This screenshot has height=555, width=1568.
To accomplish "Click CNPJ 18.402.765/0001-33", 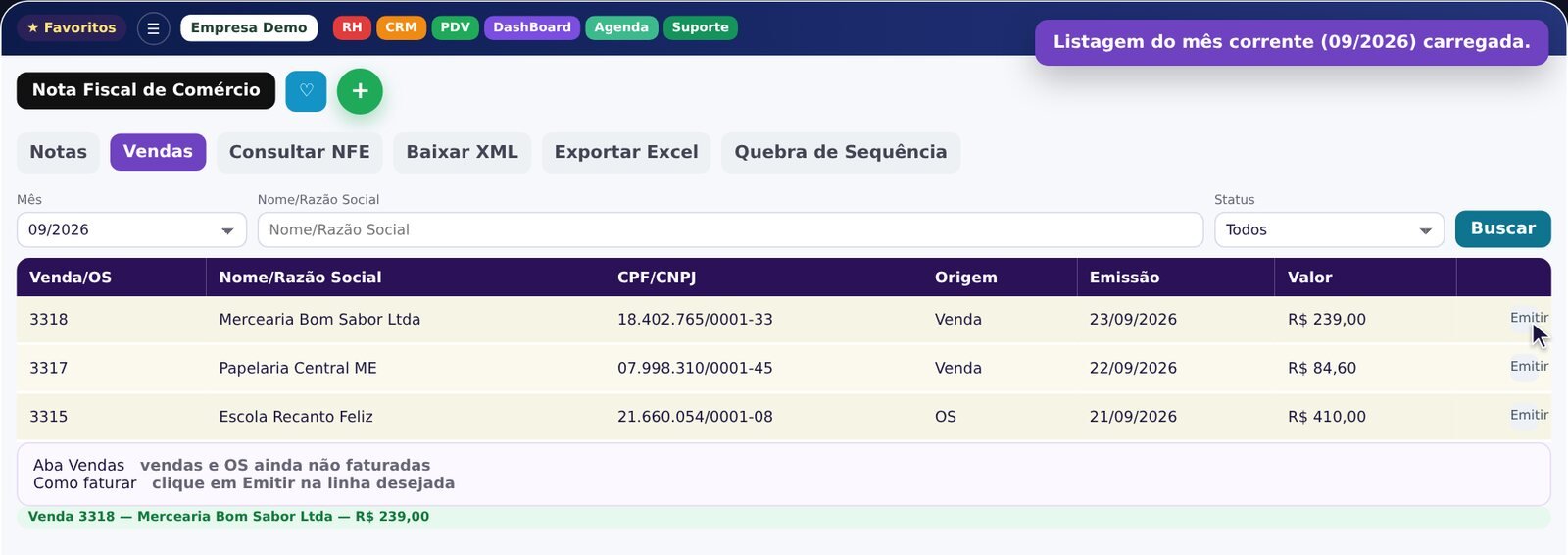I will (695, 320).
